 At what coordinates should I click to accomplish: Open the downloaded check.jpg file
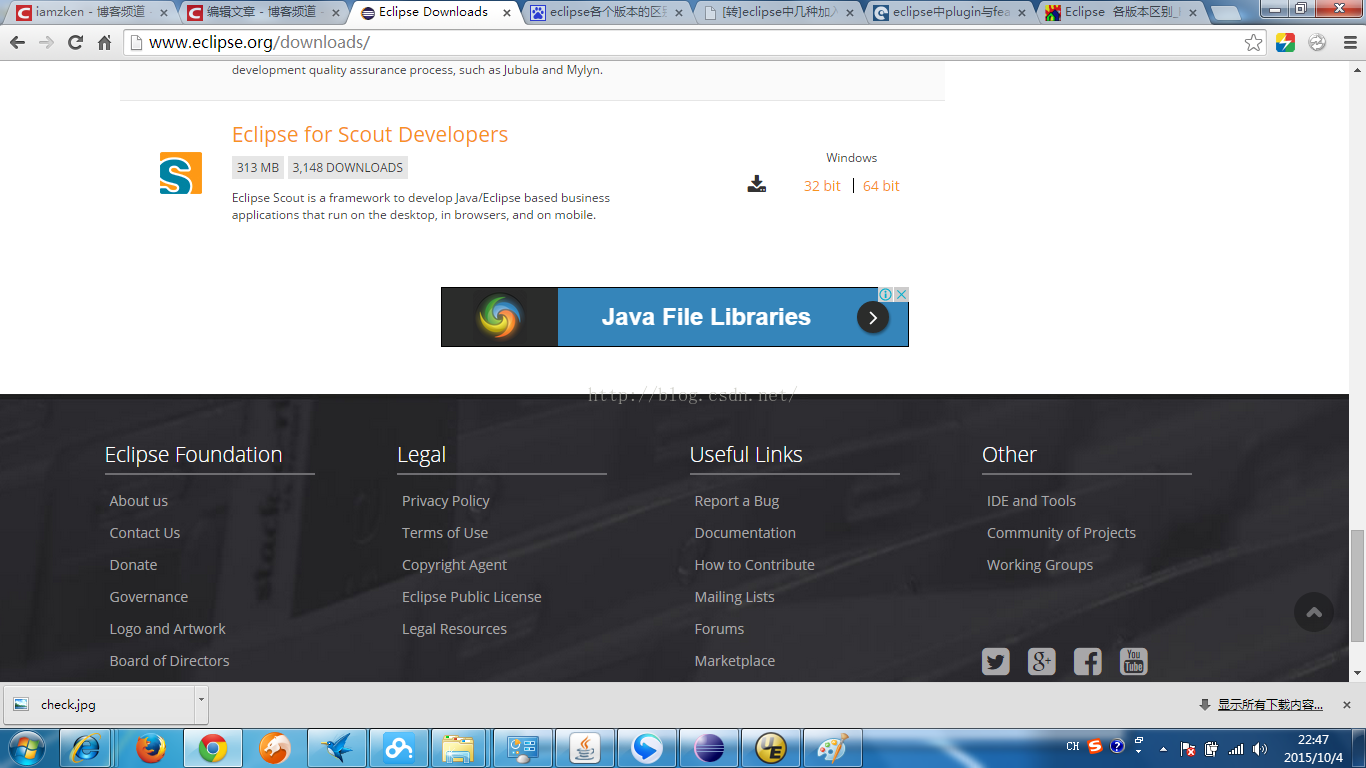[x=98, y=704]
